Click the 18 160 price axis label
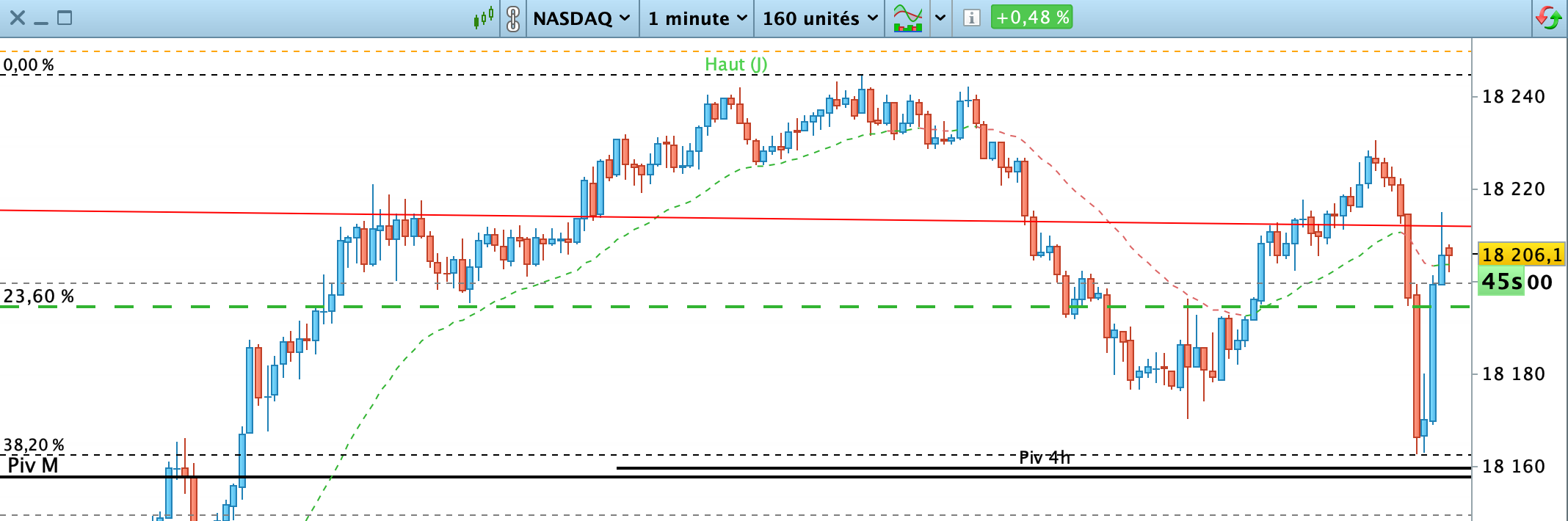Screen dimensions: 1568x521 point(1514,467)
